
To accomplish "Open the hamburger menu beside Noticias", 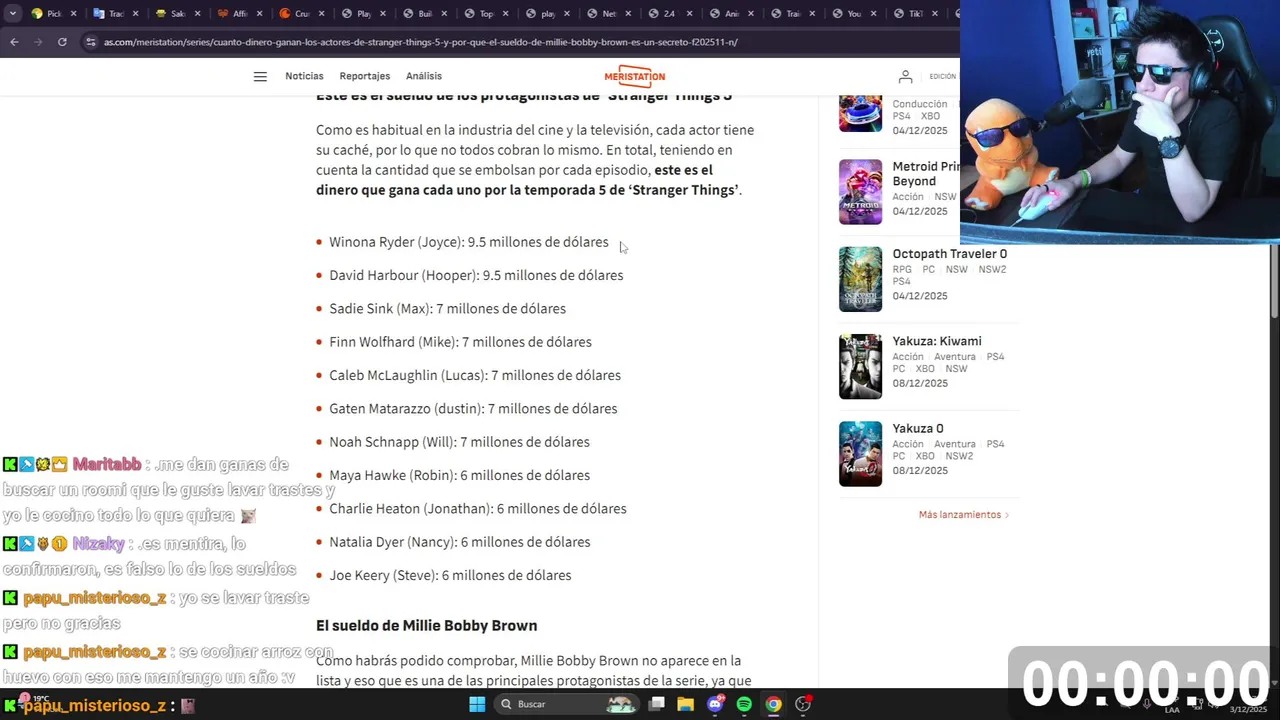I will tap(260, 76).
